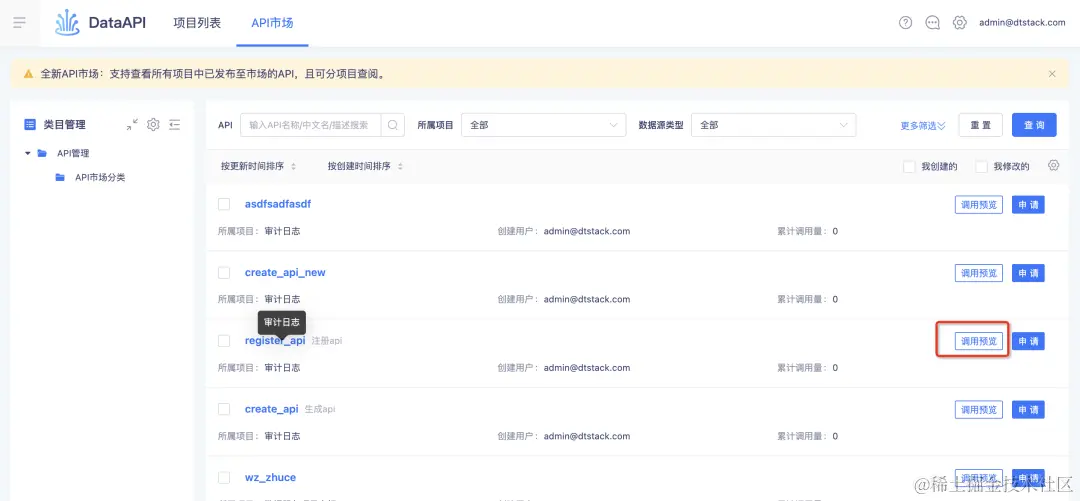Open the help question mark icon
Viewport: 1080px width, 501px height.
click(x=906, y=23)
